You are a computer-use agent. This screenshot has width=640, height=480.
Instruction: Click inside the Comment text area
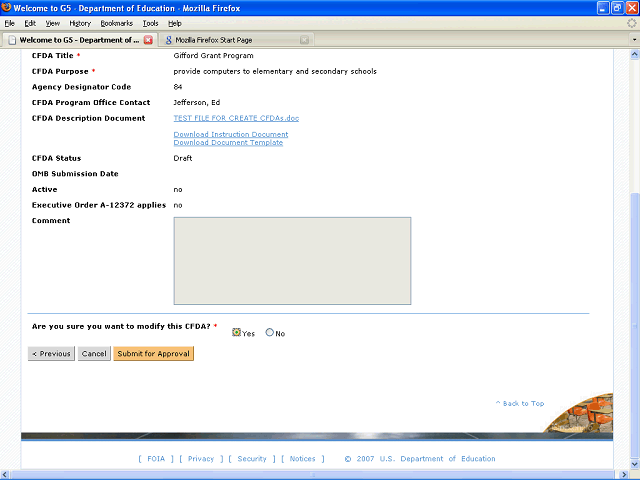coord(292,261)
